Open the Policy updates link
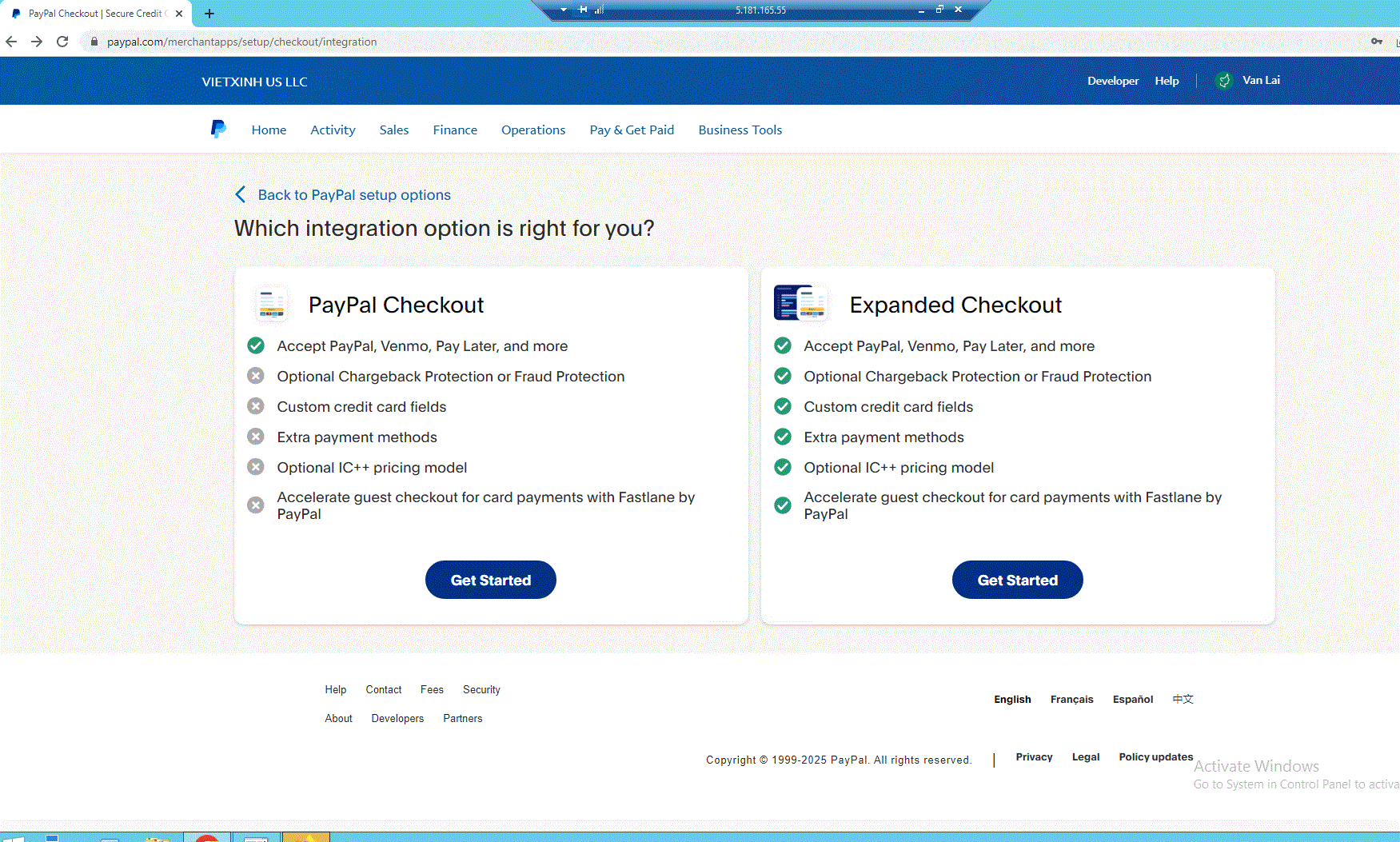This screenshot has height=842, width=1400. click(1155, 756)
